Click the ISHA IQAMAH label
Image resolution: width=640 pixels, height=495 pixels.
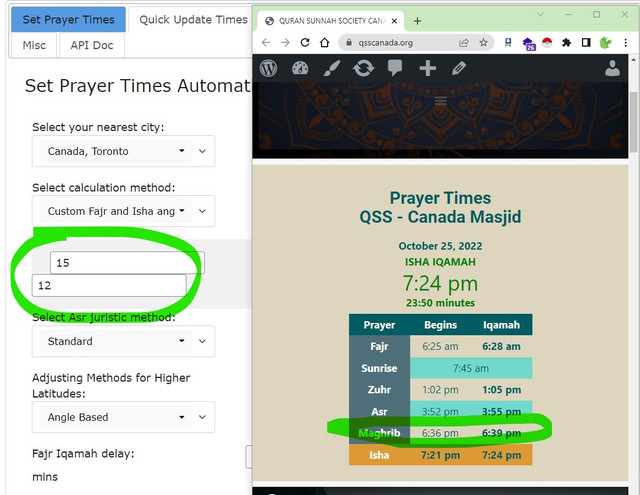pos(440,262)
